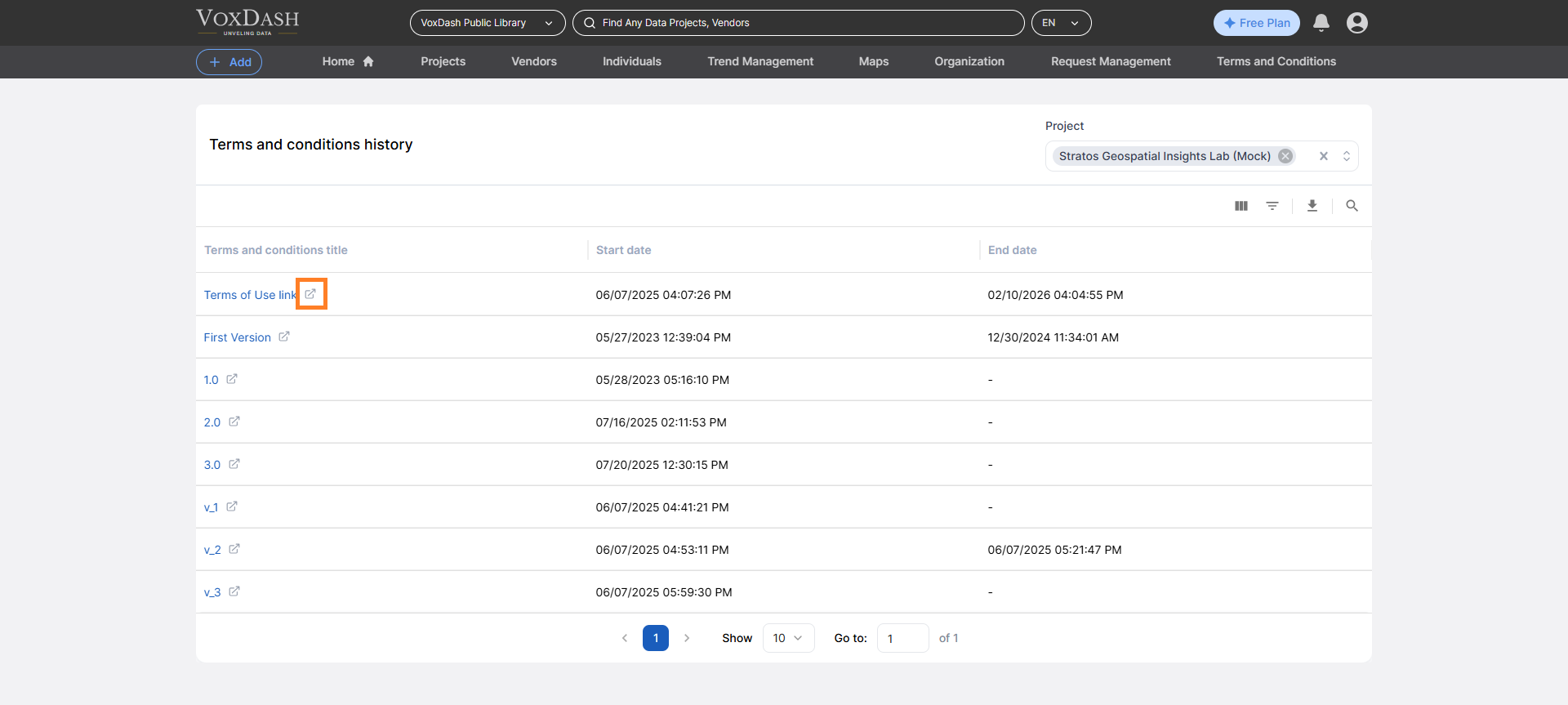The image size is (1568, 705).
Task: Select start date 06/07/2025 05:59:30 PM cell
Action: [x=664, y=592]
